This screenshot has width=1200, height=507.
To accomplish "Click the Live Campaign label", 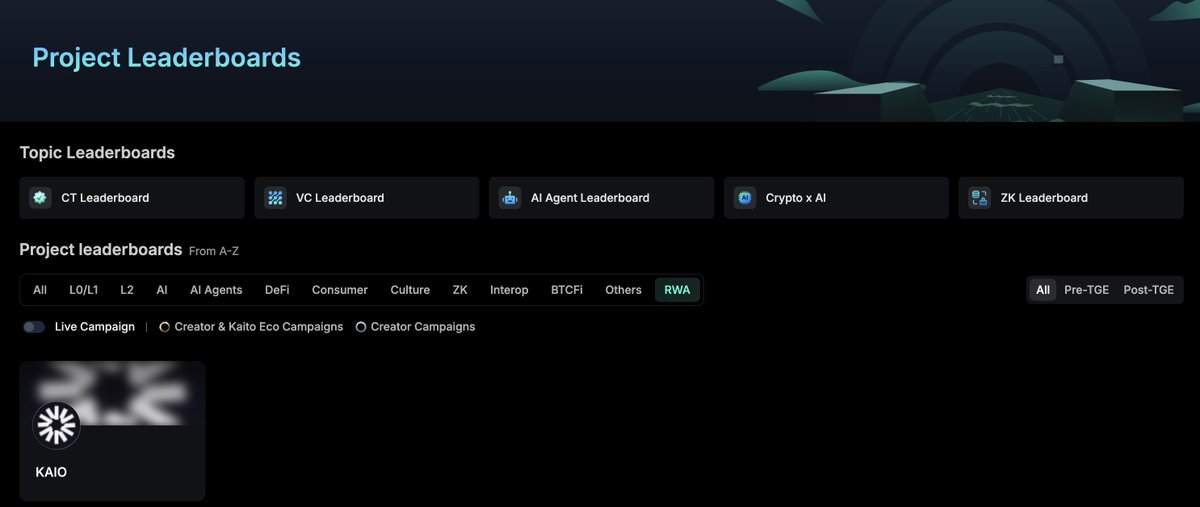I will 95,327.
